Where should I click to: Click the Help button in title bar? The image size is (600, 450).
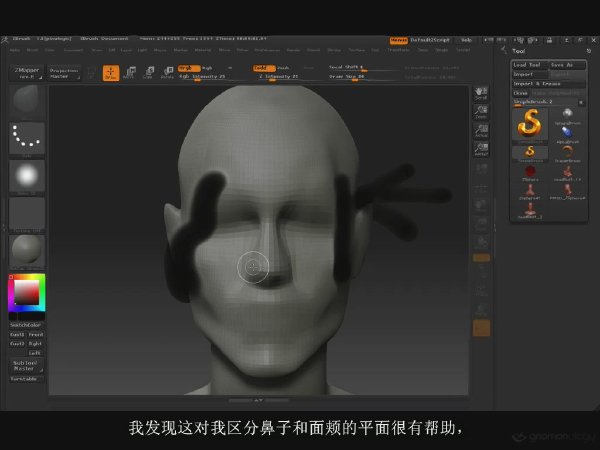pyautogui.click(x=466, y=40)
